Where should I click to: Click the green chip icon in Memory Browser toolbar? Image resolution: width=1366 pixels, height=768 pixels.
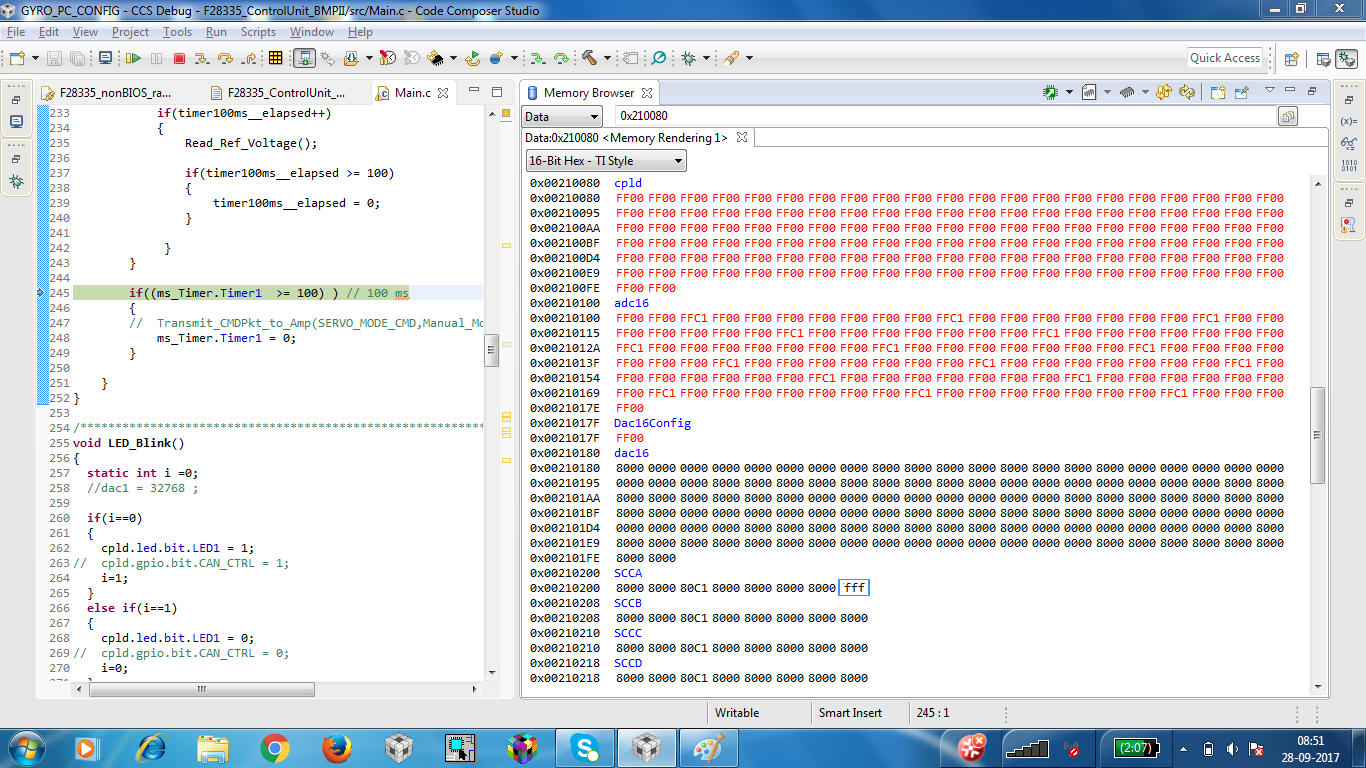(x=1051, y=92)
